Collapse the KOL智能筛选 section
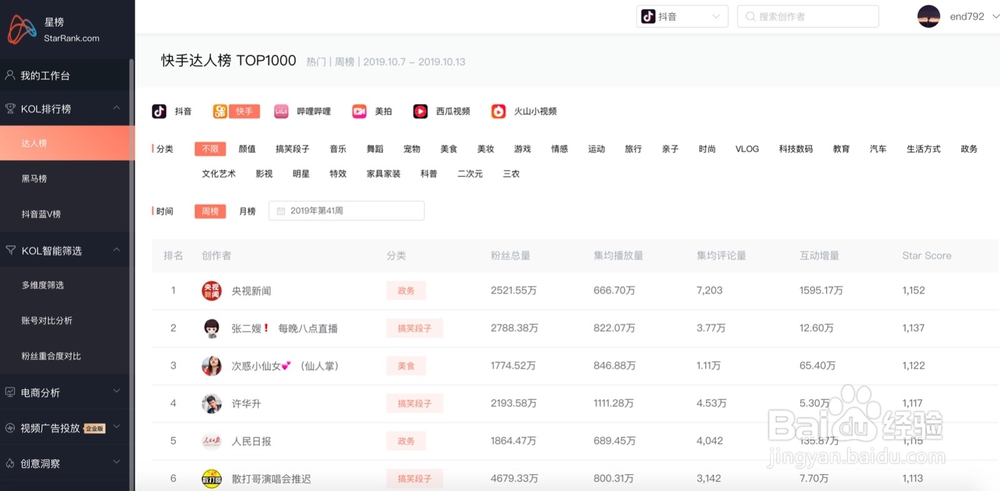This screenshot has height=491, width=1000. coord(117,251)
